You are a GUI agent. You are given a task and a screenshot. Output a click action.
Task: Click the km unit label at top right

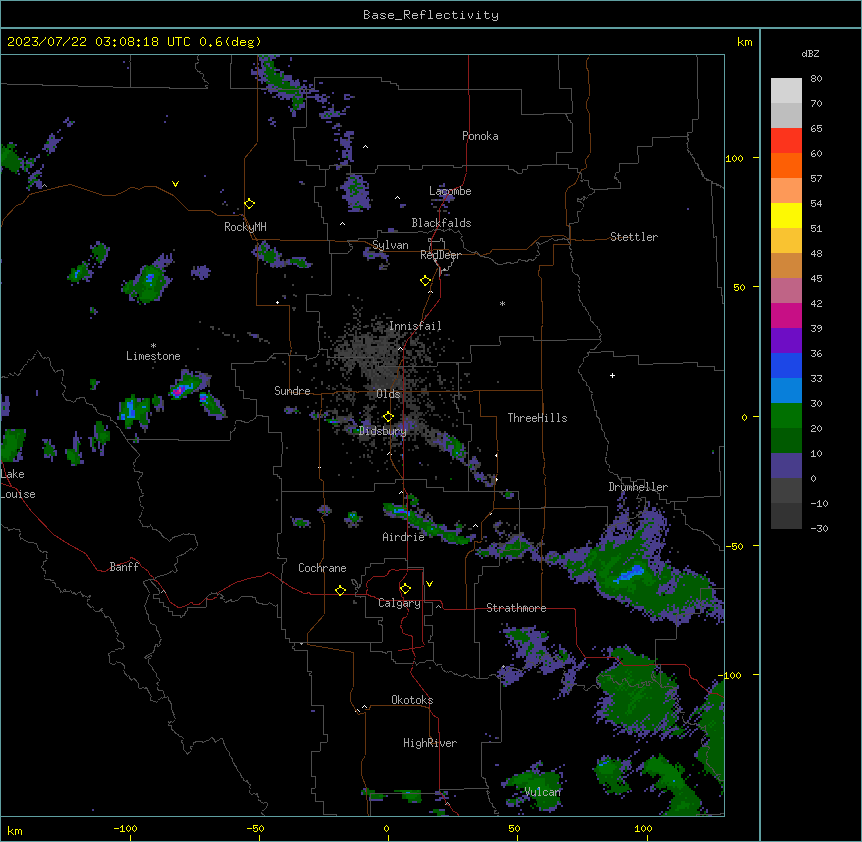pos(744,42)
